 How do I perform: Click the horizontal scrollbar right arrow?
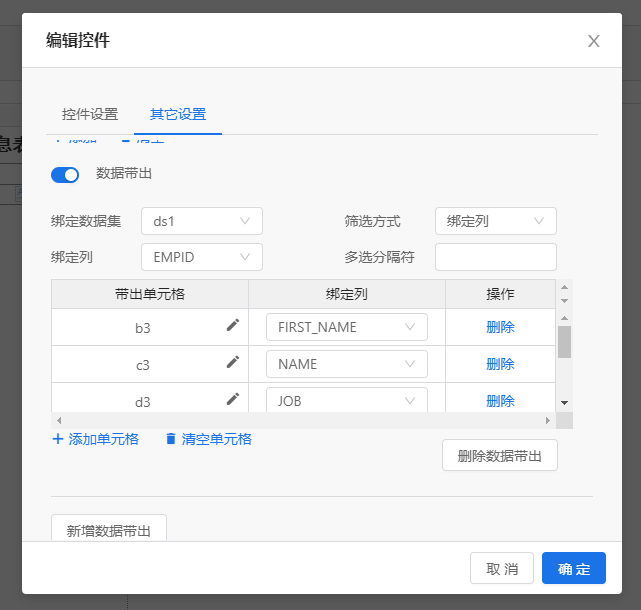coord(548,420)
